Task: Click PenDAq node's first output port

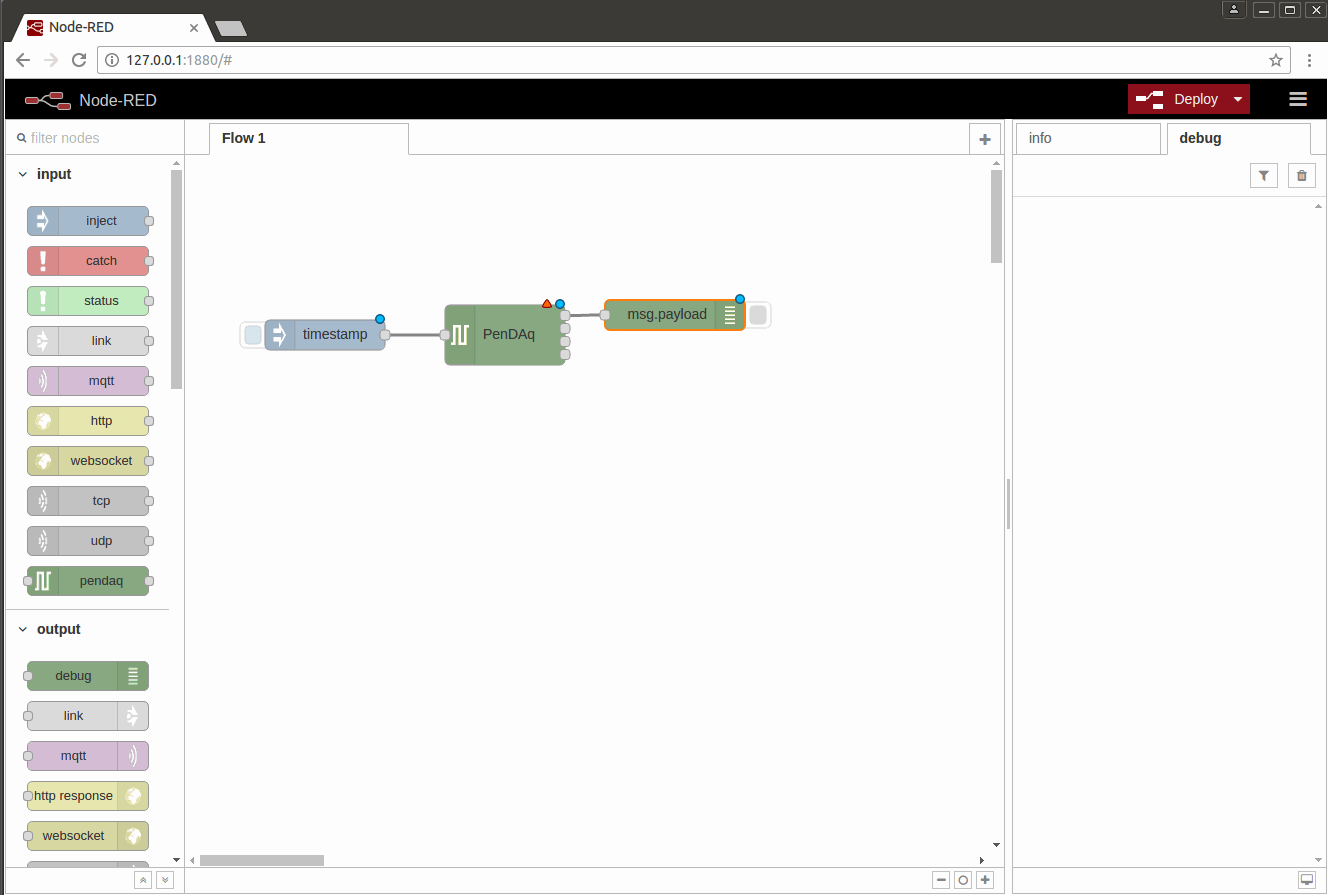Action: (x=566, y=314)
